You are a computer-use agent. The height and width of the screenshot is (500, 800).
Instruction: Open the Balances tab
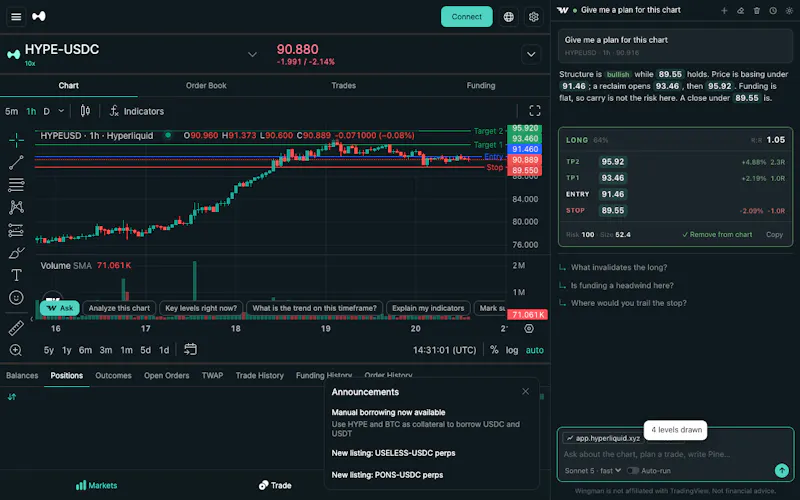pyautogui.click(x=22, y=376)
